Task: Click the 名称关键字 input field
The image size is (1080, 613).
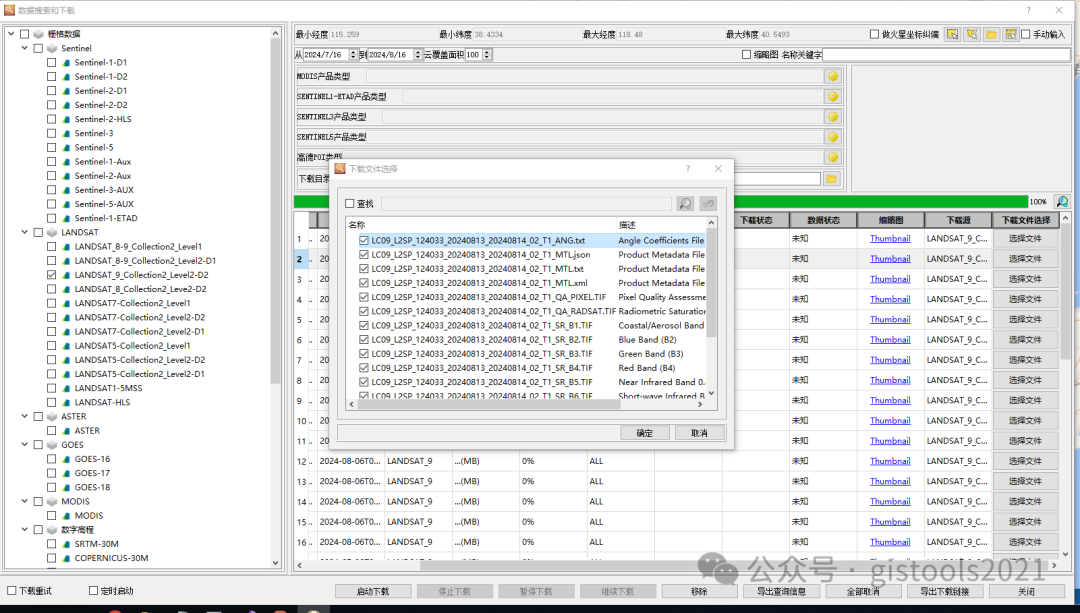Action: point(946,54)
